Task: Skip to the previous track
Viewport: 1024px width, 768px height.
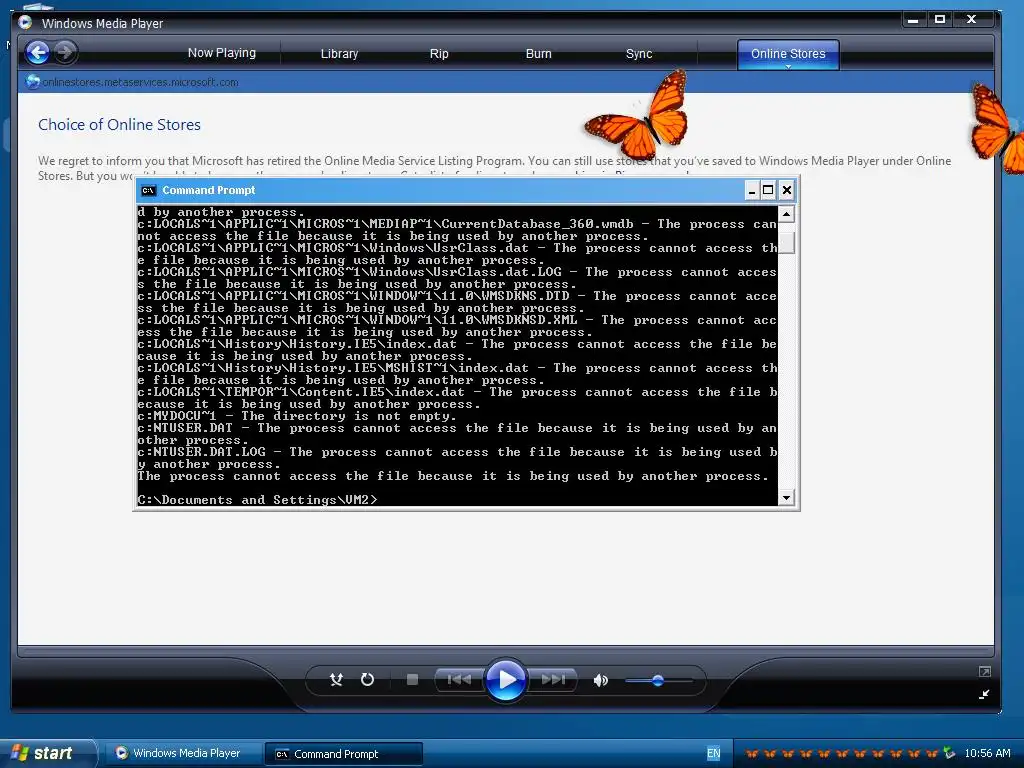Action: 459,680
